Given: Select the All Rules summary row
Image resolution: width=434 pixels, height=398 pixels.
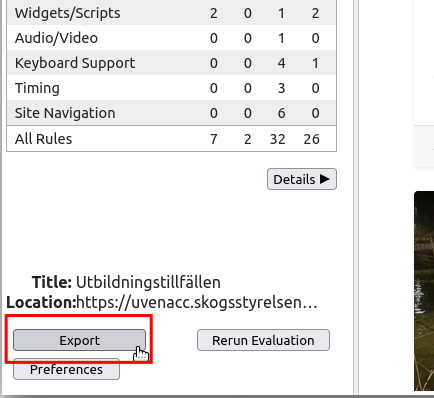Looking at the screenshot, I should [x=171, y=139].
